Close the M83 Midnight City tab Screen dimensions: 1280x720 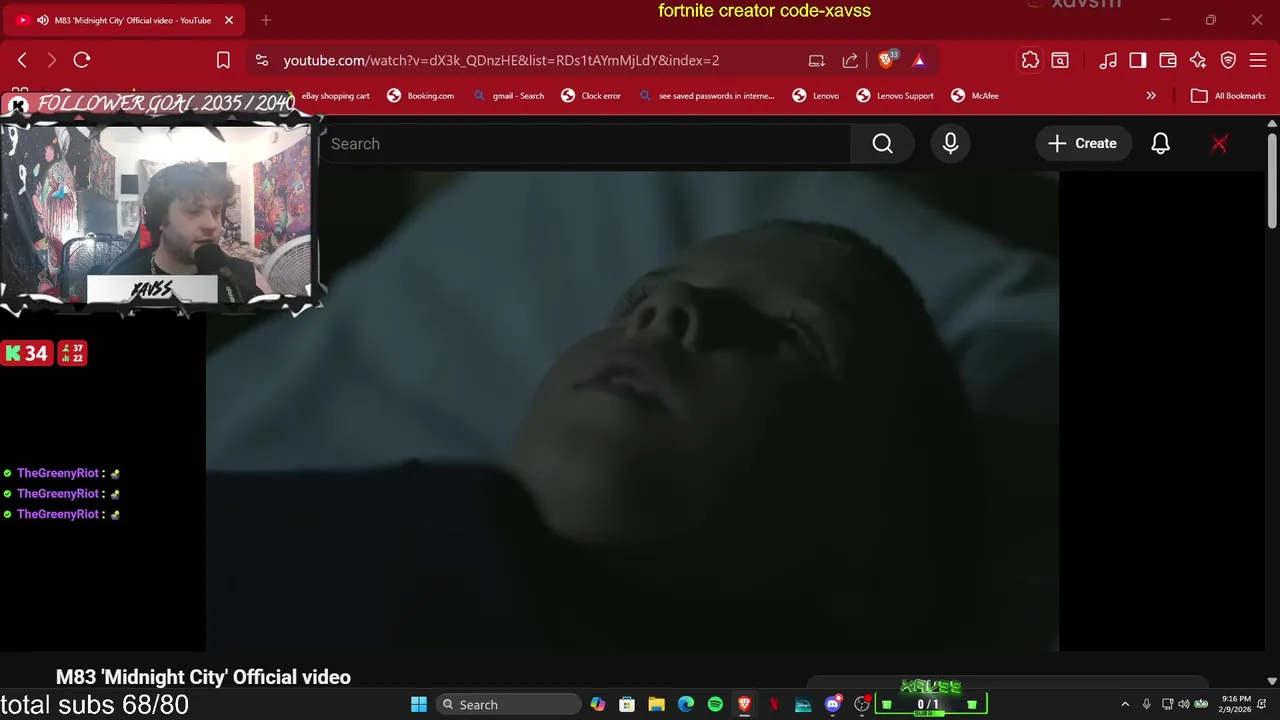click(x=229, y=20)
